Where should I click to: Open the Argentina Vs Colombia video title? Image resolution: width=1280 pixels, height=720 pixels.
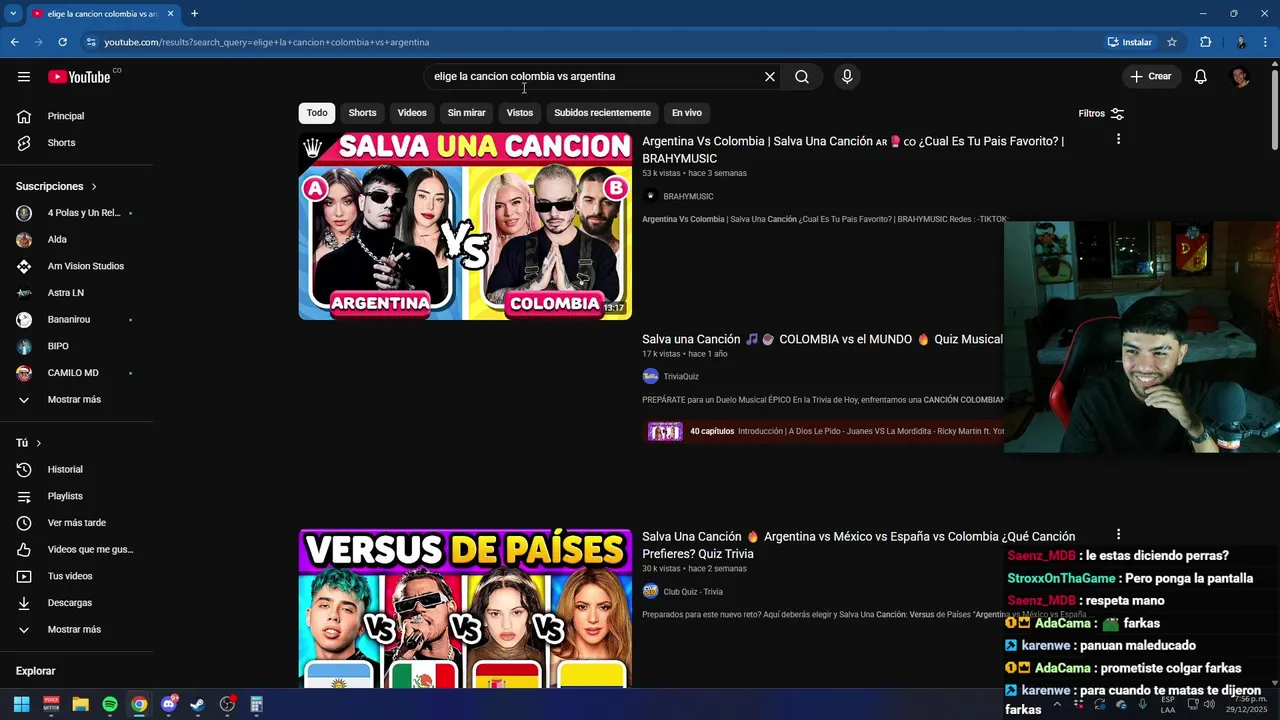[x=853, y=150]
